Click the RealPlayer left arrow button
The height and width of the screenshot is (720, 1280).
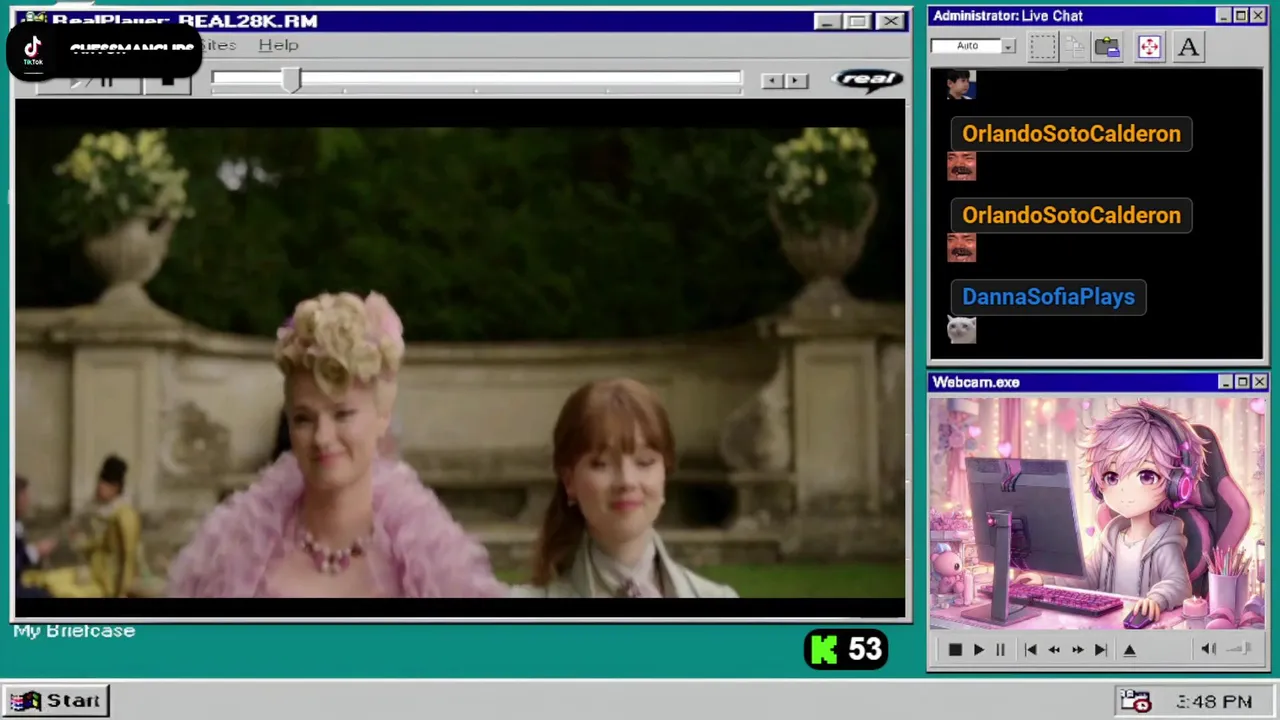772,81
